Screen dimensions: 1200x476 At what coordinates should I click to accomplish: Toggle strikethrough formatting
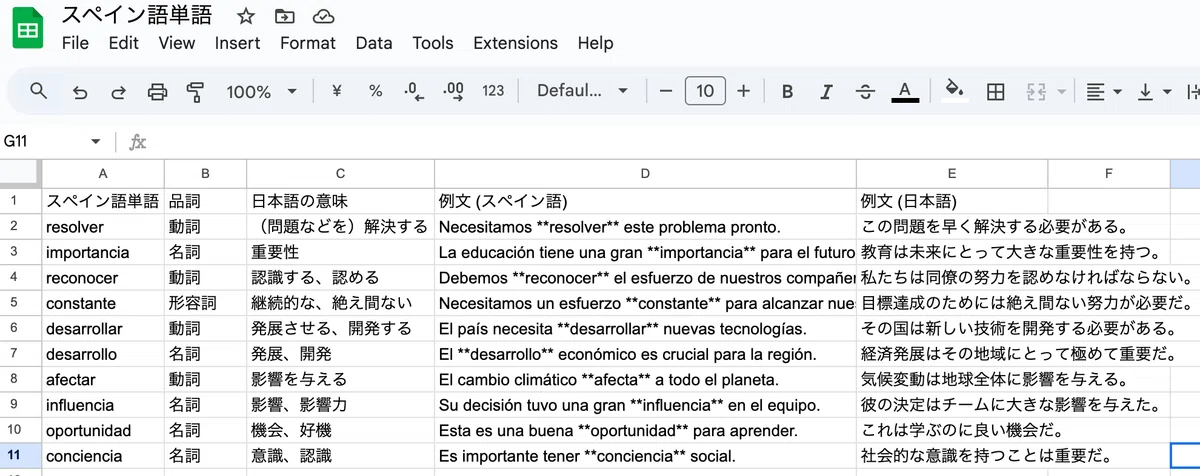[865, 92]
